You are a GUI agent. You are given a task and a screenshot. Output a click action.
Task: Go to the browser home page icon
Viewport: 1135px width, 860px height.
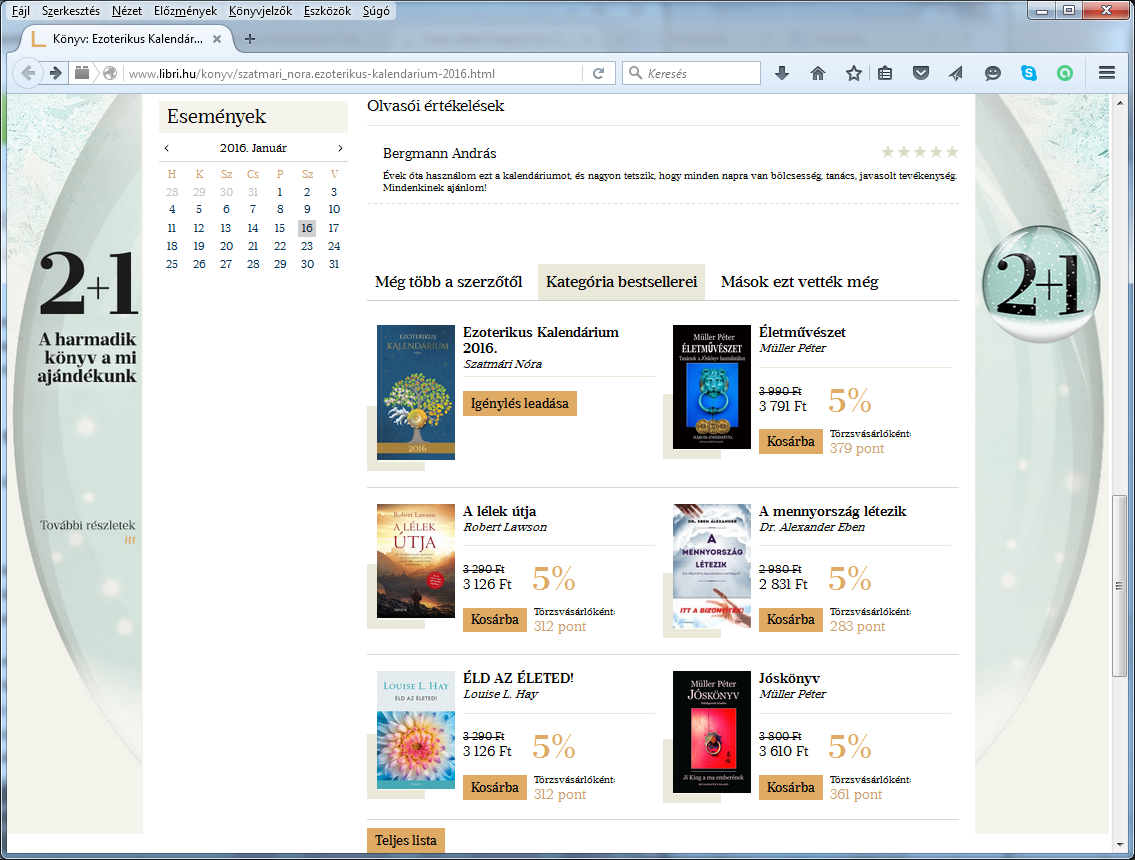click(x=818, y=73)
